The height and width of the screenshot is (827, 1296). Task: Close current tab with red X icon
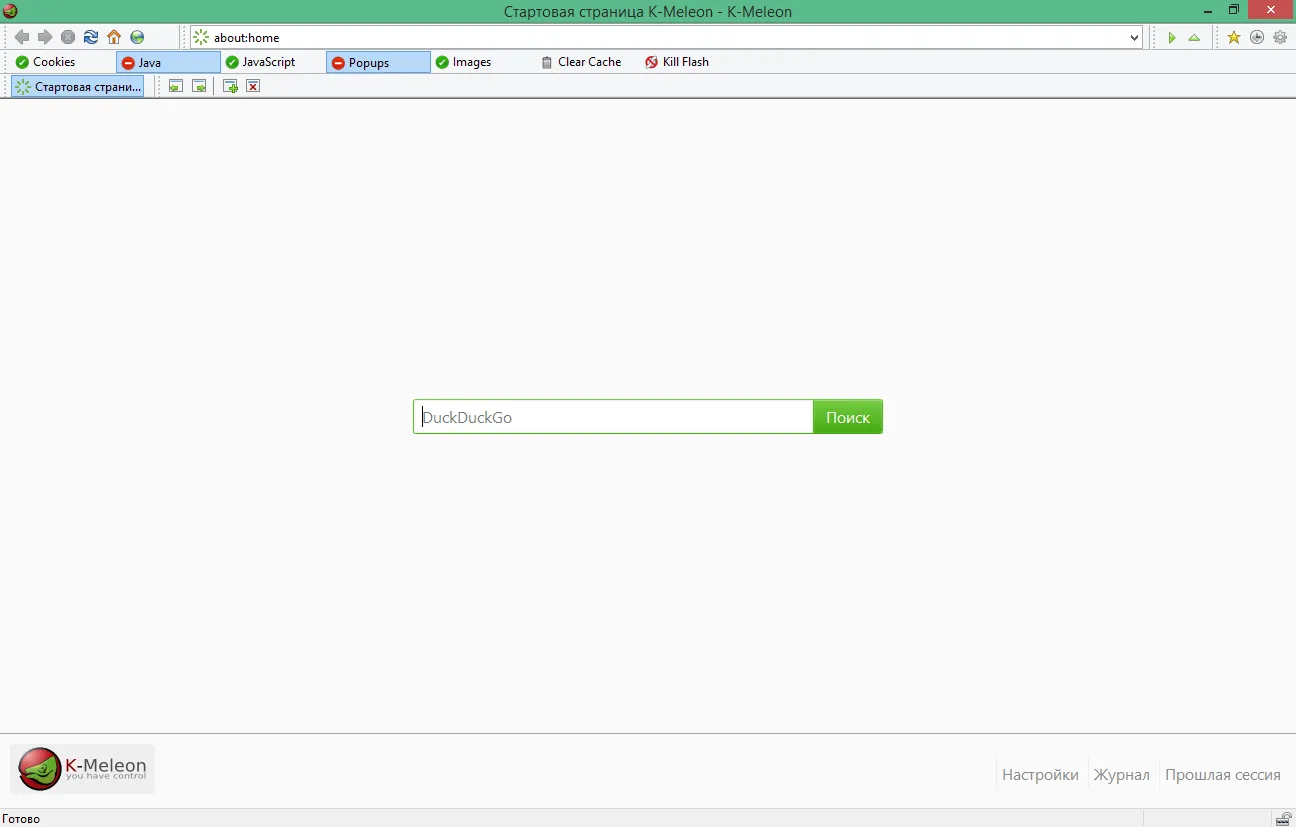pyautogui.click(x=253, y=86)
